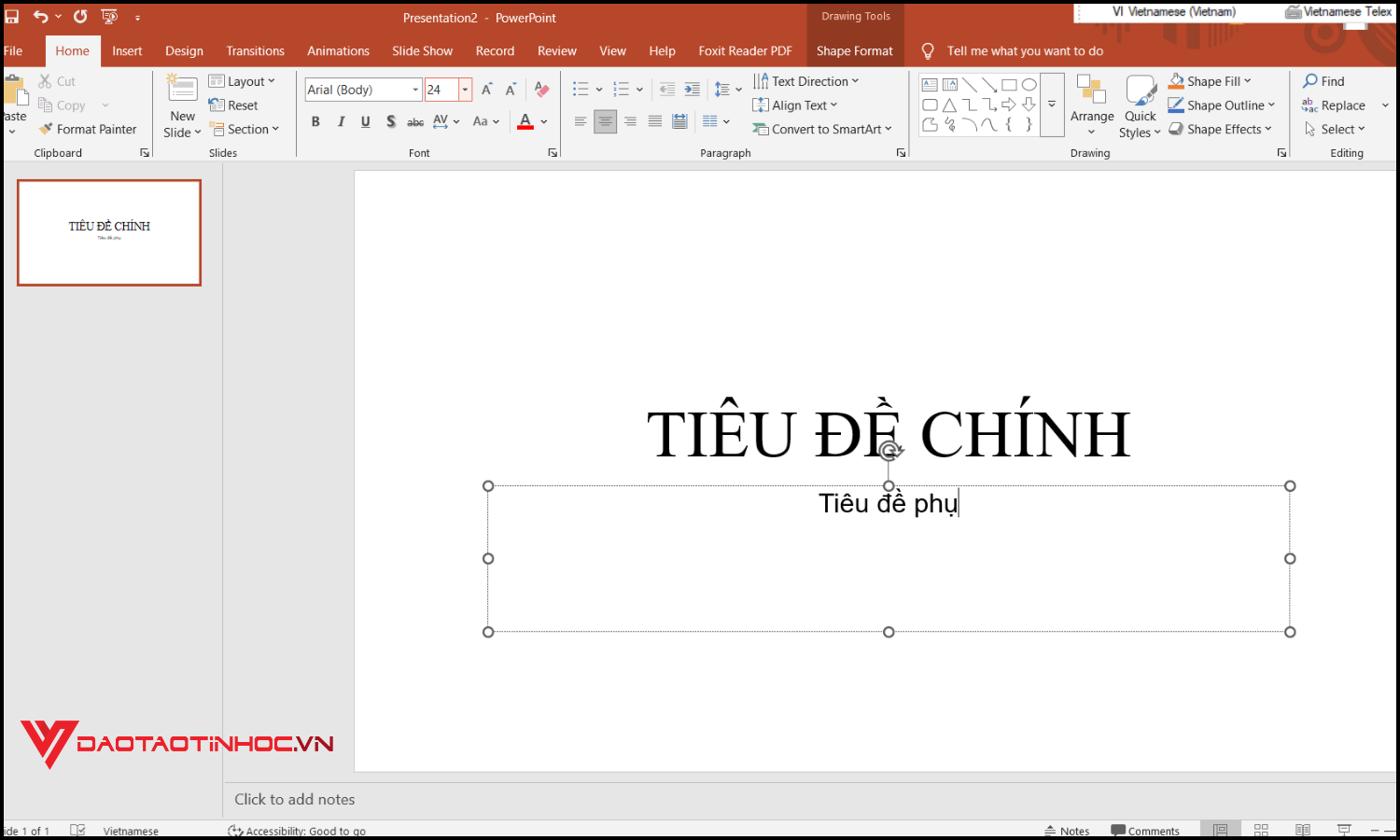Open the Notes pane from status bar
The width and height of the screenshot is (1400, 840).
[1068, 830]
